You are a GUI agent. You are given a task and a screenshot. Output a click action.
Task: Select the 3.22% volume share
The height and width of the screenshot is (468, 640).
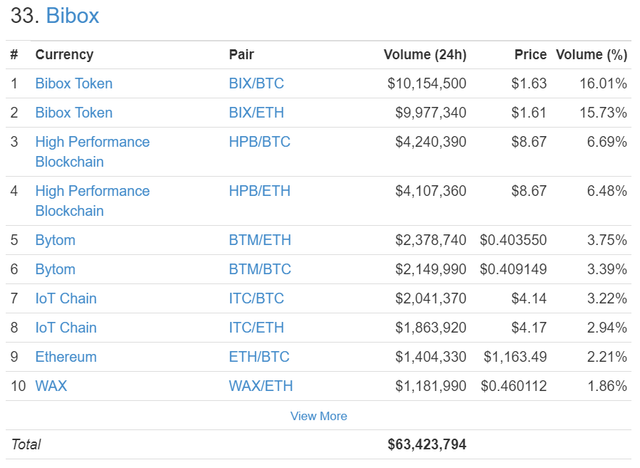point(607,299)
